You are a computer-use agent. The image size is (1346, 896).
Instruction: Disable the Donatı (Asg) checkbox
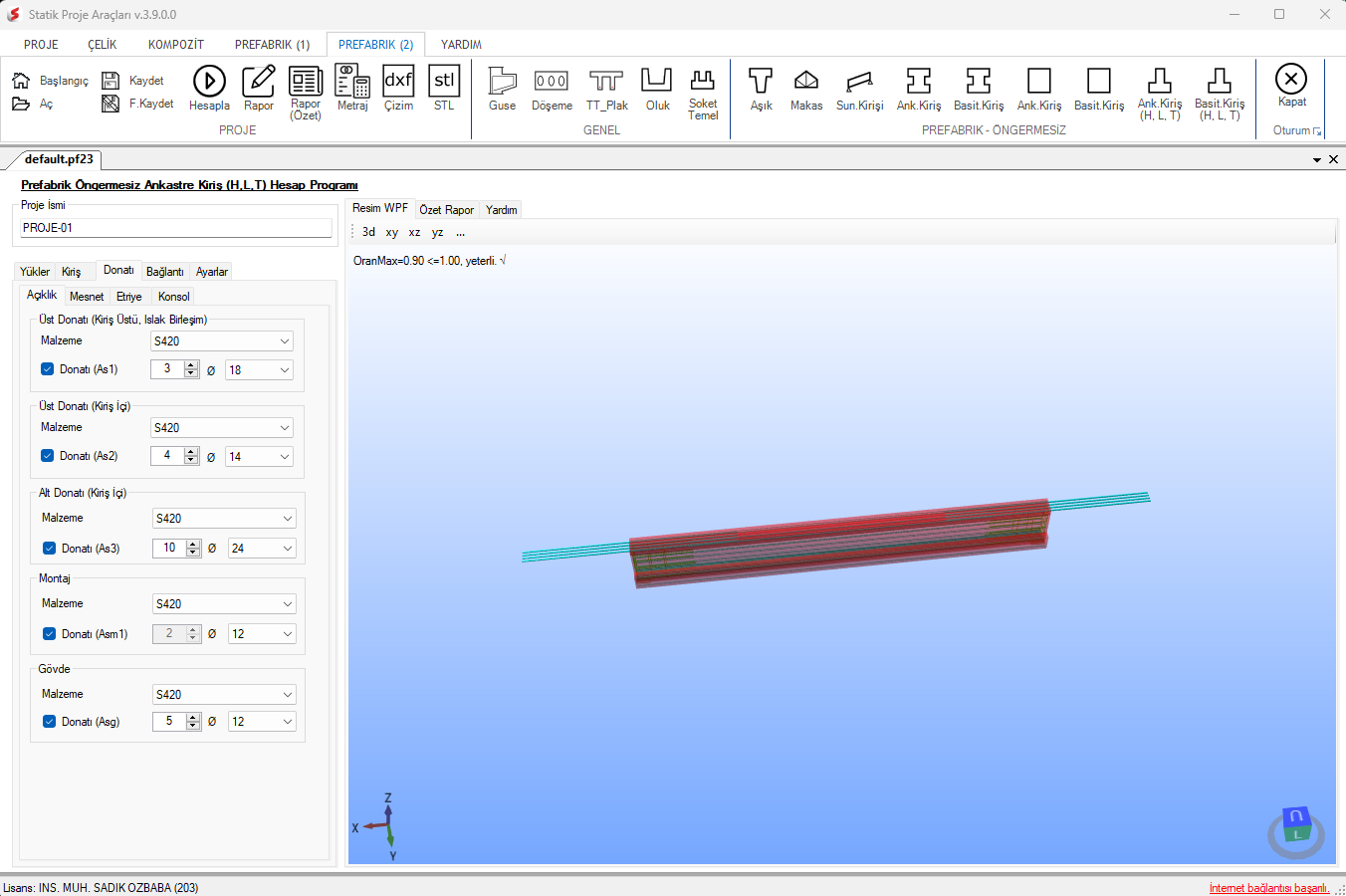point(49,721)
